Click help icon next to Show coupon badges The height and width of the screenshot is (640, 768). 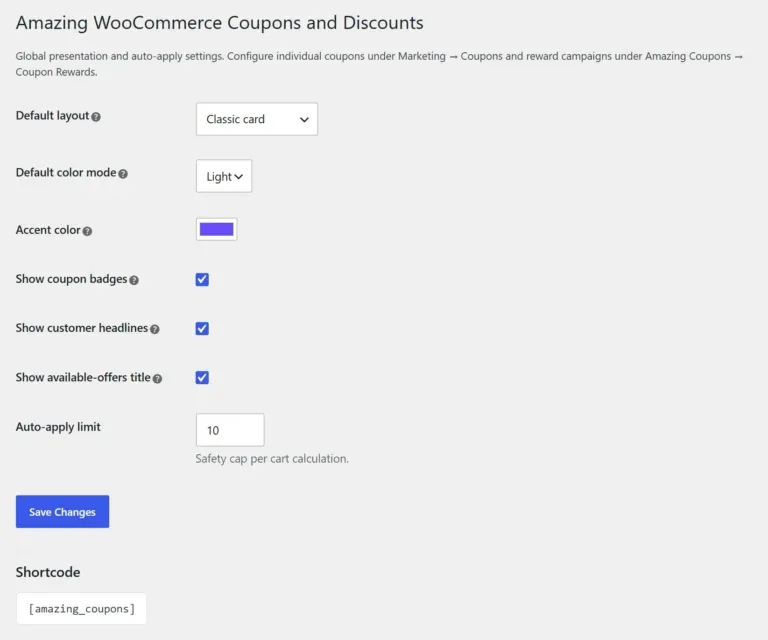pos(134,280)
